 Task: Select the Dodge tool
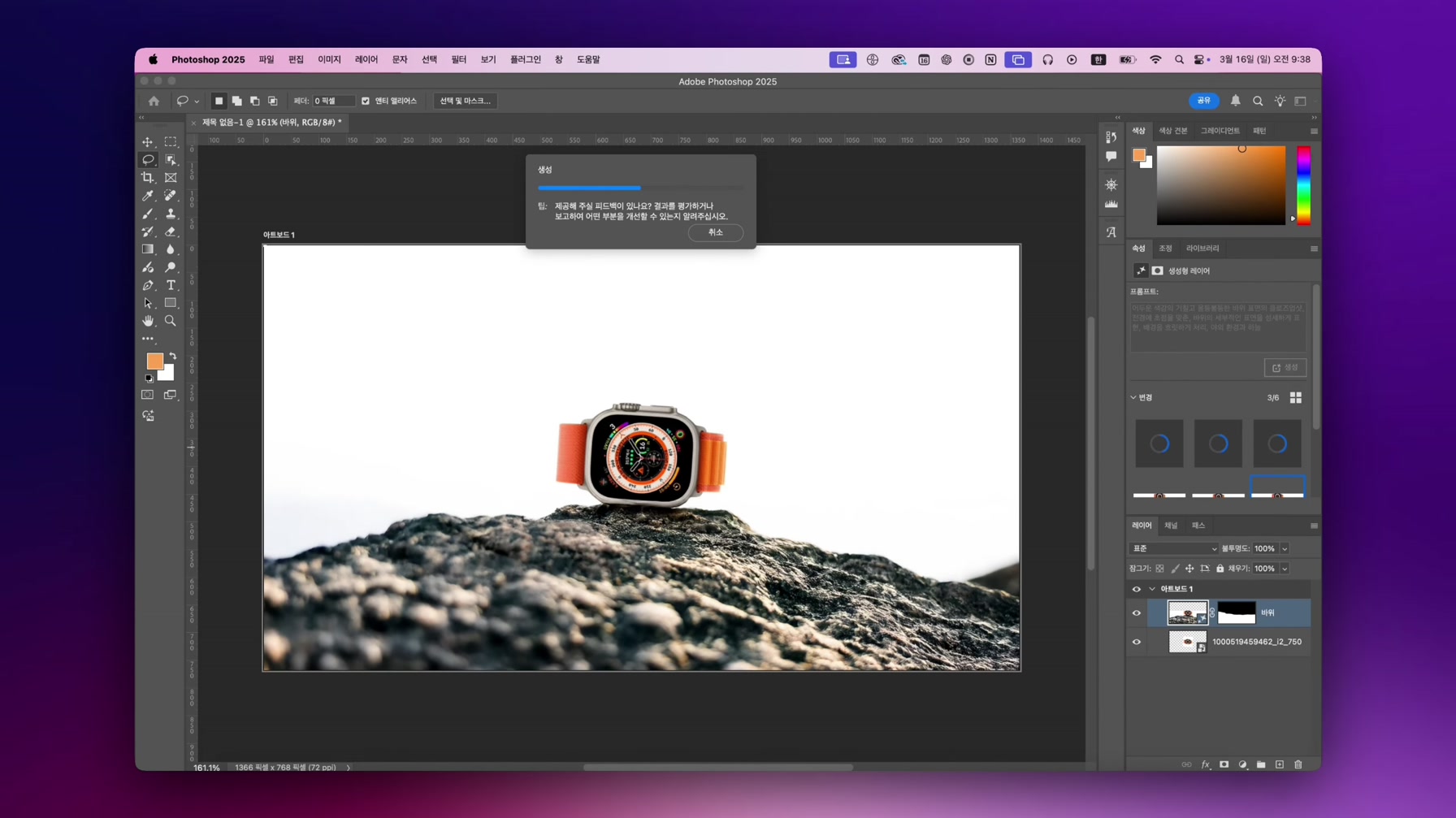(170, 267)
